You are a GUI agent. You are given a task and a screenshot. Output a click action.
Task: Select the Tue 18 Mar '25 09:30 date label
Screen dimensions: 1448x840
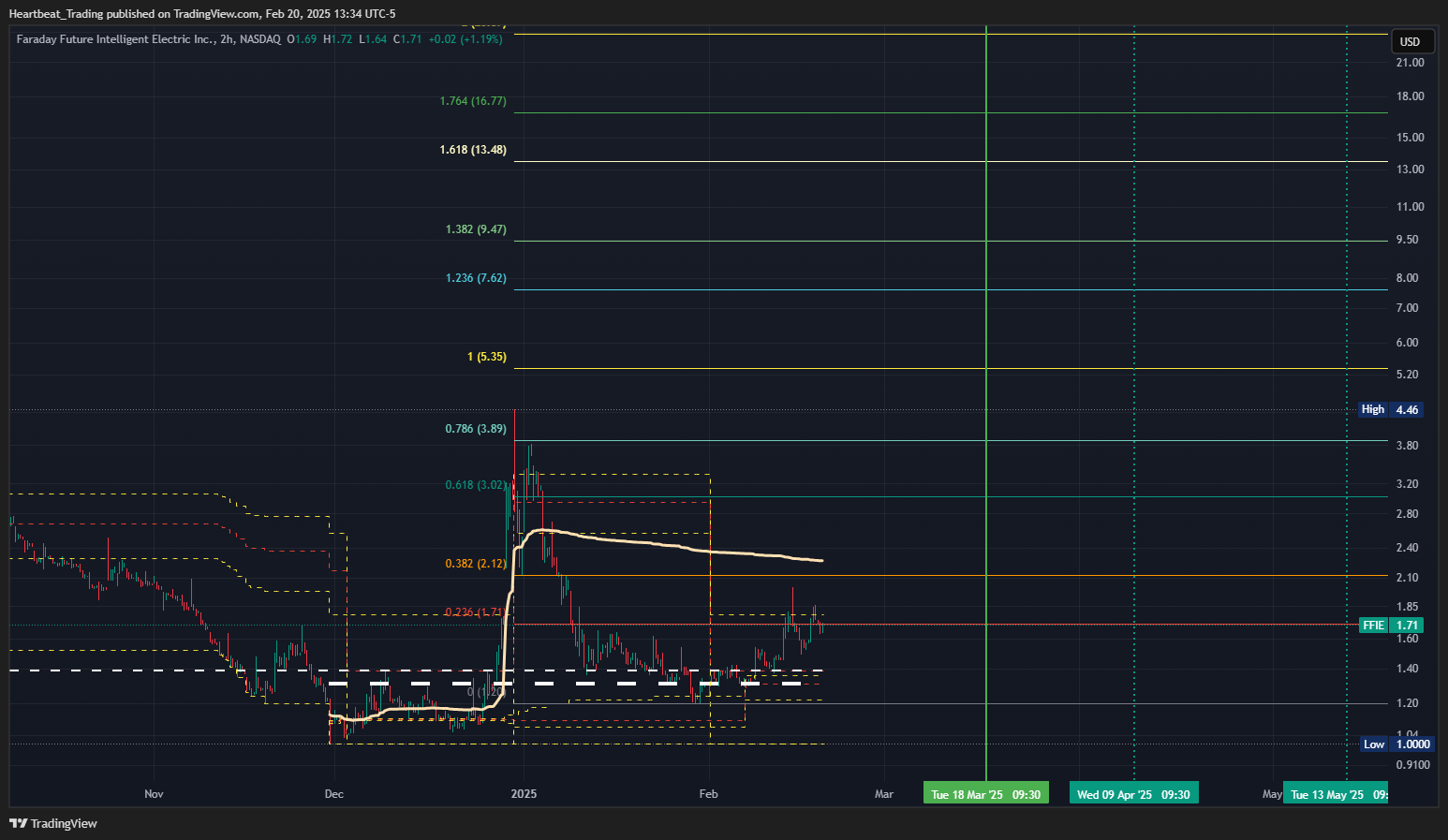tap(985, 794)
